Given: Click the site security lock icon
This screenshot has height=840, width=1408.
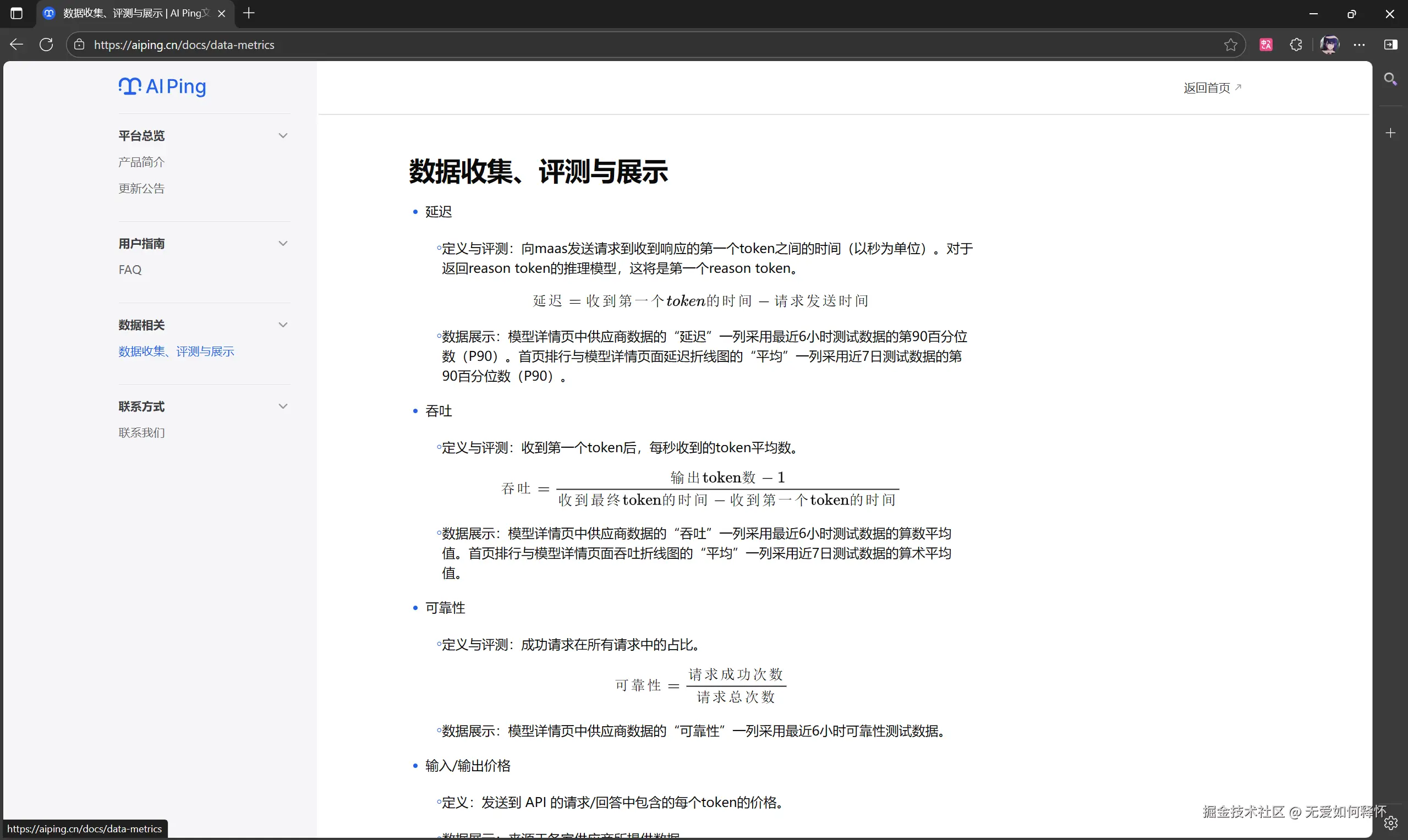Looking at the screenshot, I should 79,45.
